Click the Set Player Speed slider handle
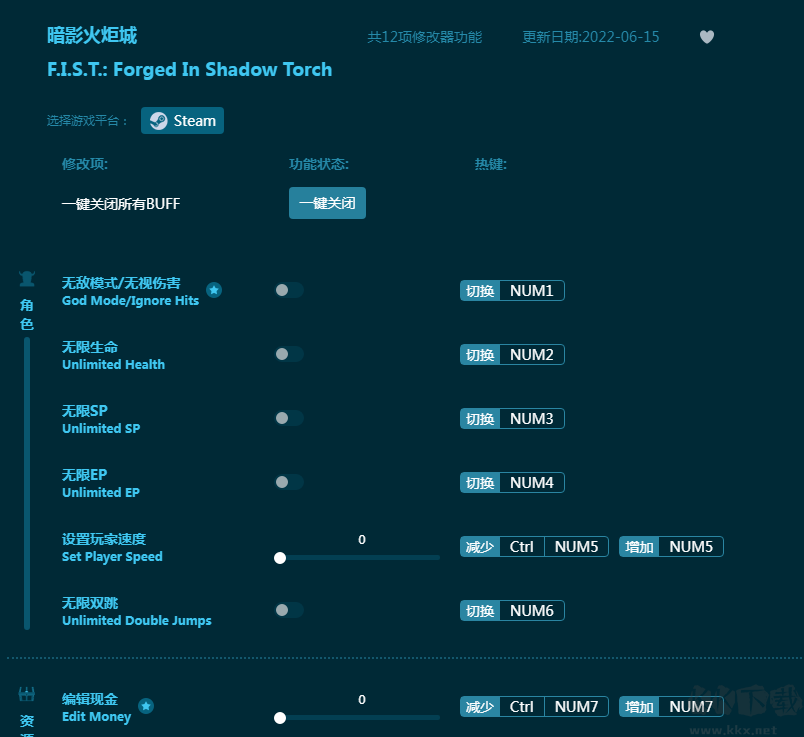Viewport: 804px width, 737px height. pyautogui.click(x=280, y=558)
